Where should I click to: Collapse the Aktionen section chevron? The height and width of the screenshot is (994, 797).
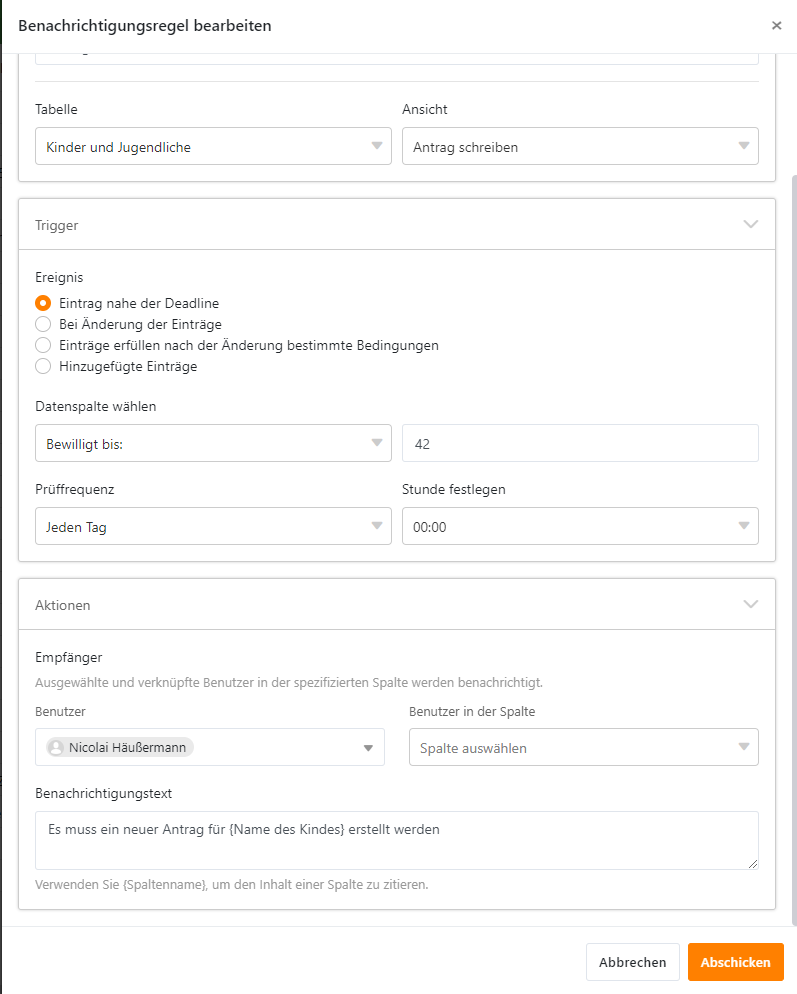tap(751, 604)
